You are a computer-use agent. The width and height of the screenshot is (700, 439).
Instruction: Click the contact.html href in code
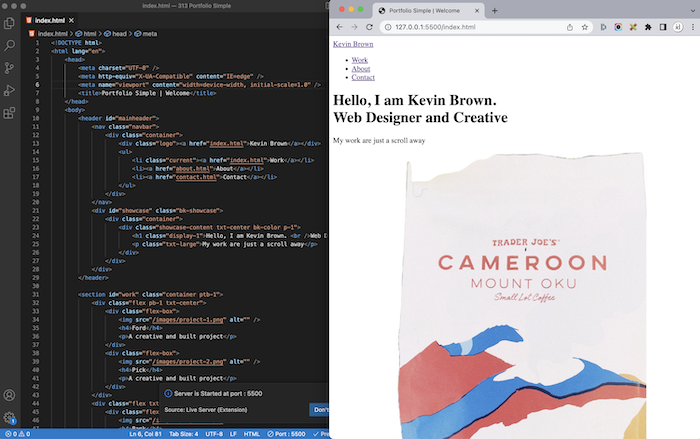(196, 177)
